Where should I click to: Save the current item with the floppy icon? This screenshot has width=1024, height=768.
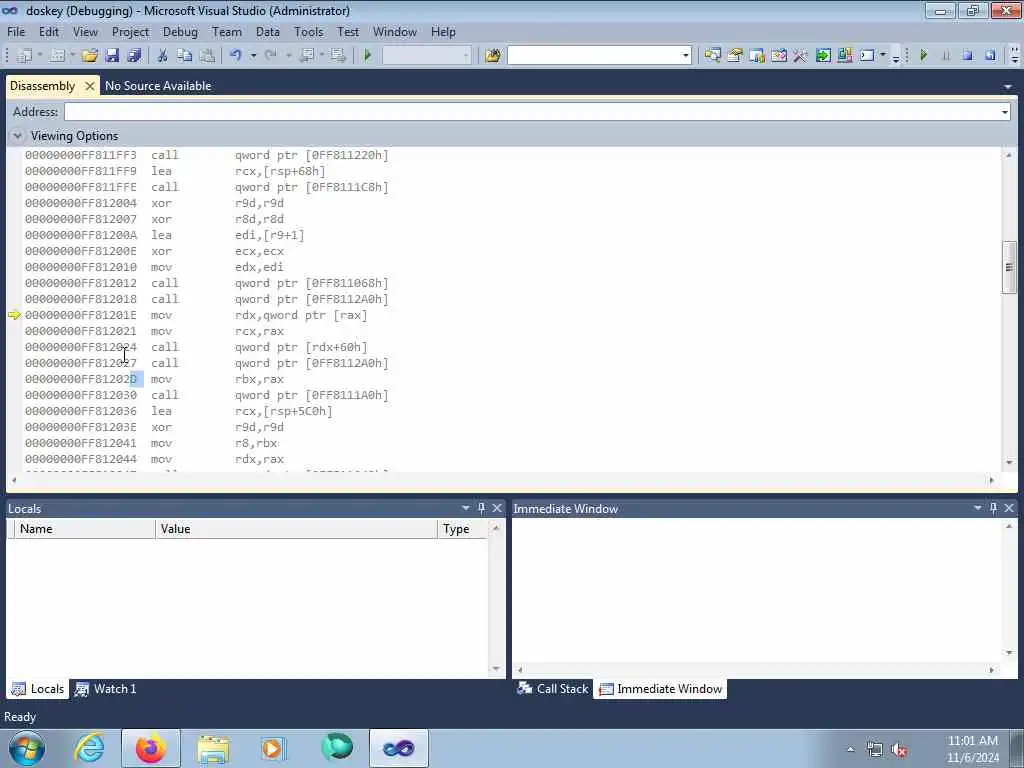(112, 56)
